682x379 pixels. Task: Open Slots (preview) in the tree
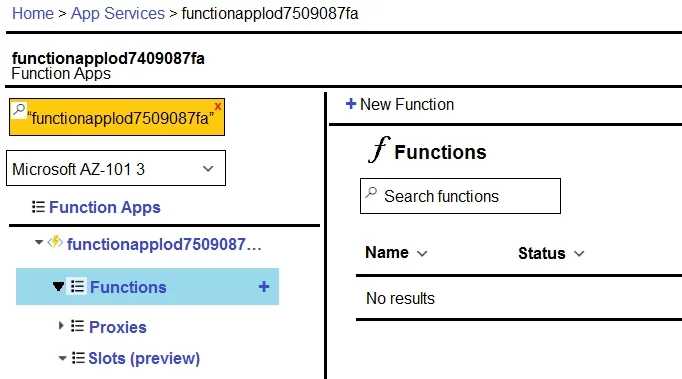pos(144,359)
